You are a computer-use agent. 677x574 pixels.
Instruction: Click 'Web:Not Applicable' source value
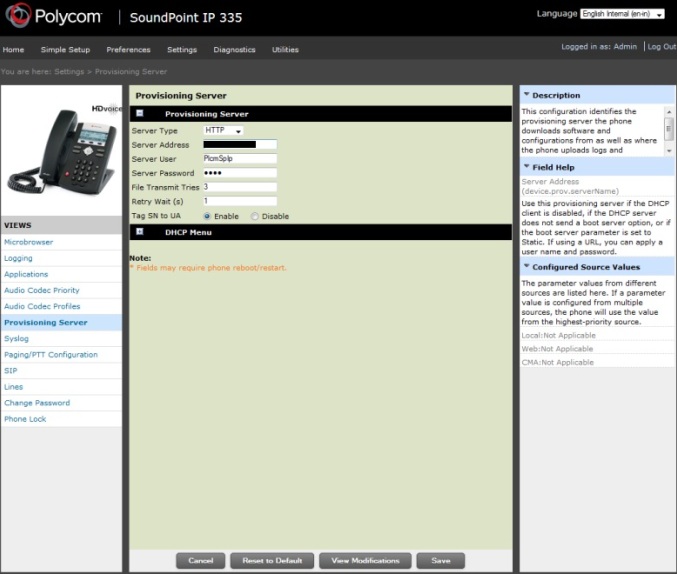pyautogui.click(x=557, y=349)
